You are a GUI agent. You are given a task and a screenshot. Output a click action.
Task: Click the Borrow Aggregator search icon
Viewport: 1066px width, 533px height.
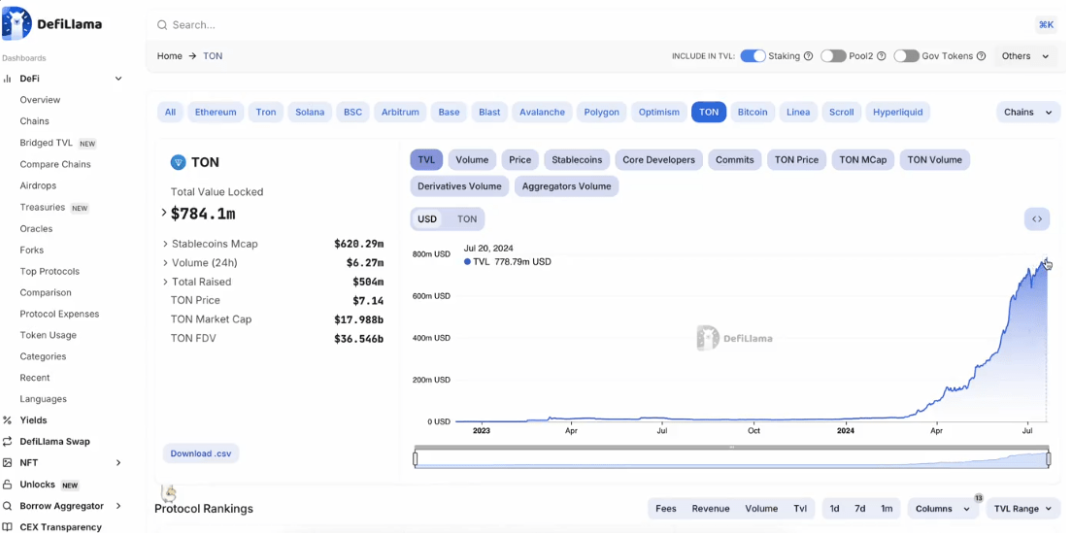[7, 506]
